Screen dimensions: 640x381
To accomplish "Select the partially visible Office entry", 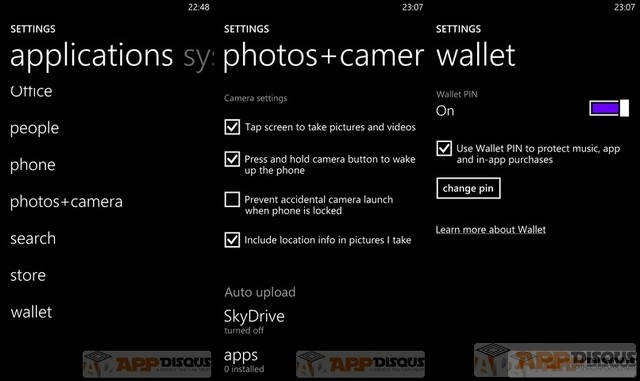I will pyautogui.click(x=31, y=91).
